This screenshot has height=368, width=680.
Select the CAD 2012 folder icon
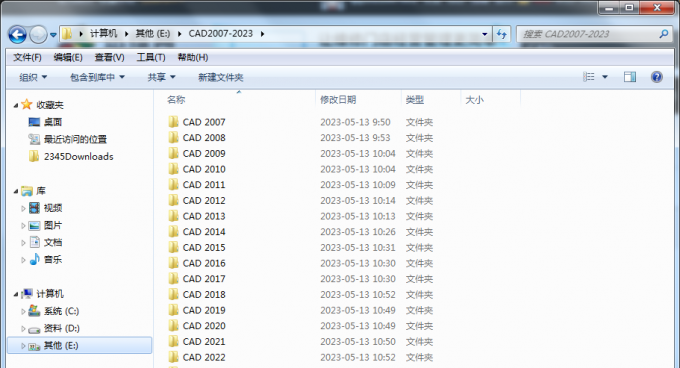[x=173, y=200]
